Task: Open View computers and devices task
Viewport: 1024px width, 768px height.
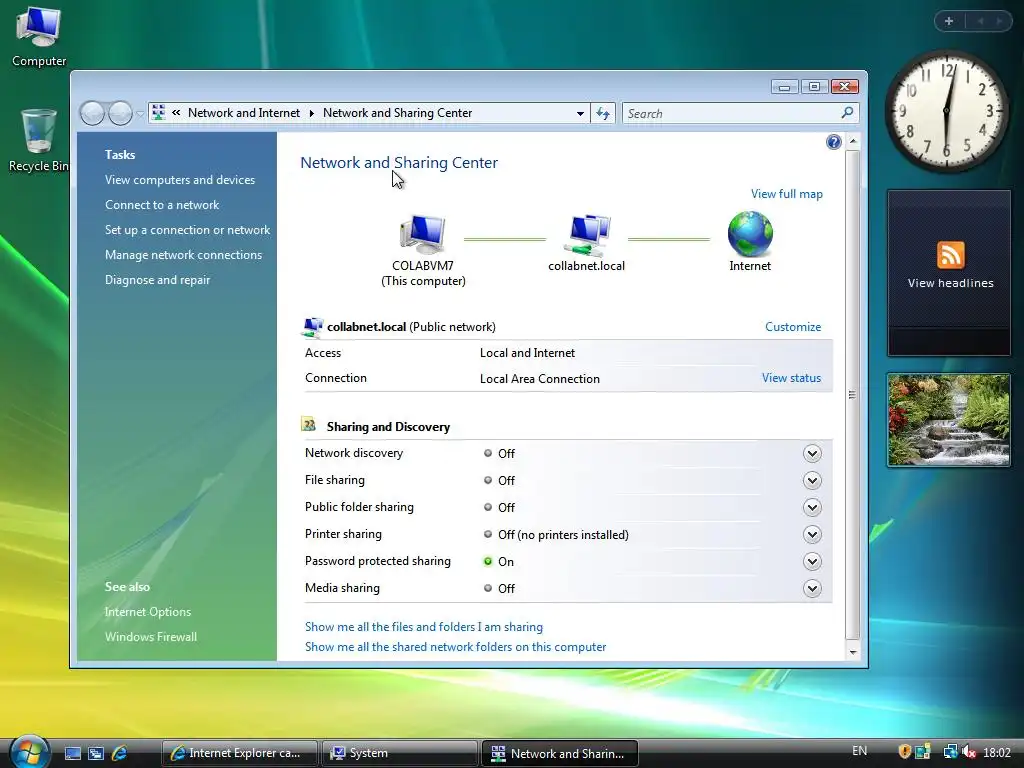Action: coord(180,180)
